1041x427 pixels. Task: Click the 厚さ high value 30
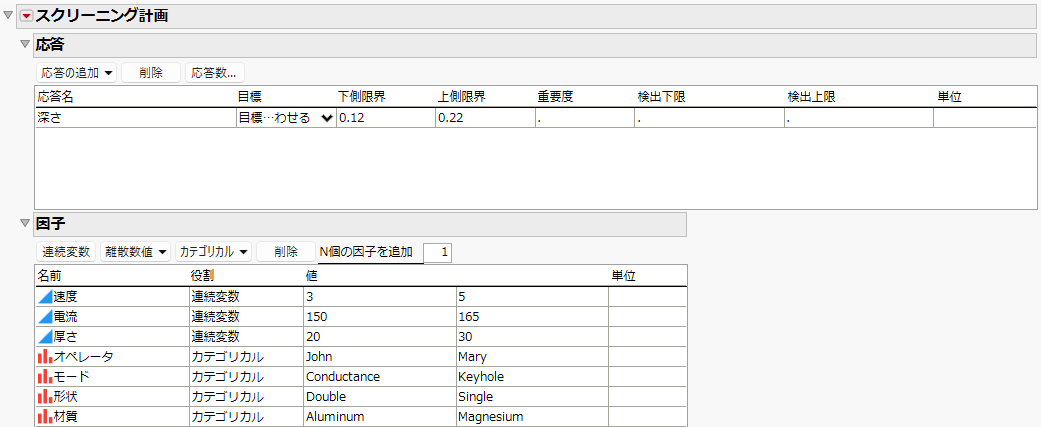click(531, 336)
